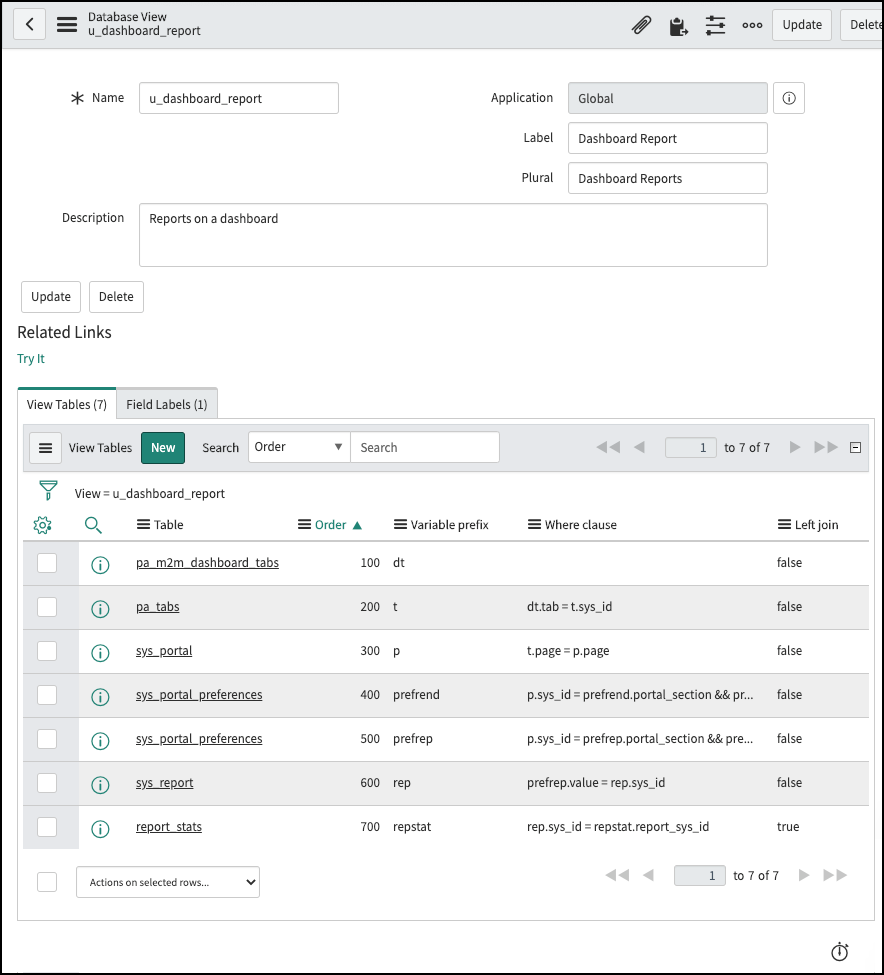The width and height of the screenshot is (884, 975).
Task: Open the more options ellipsis menu
Action: (x=752, y=24)
